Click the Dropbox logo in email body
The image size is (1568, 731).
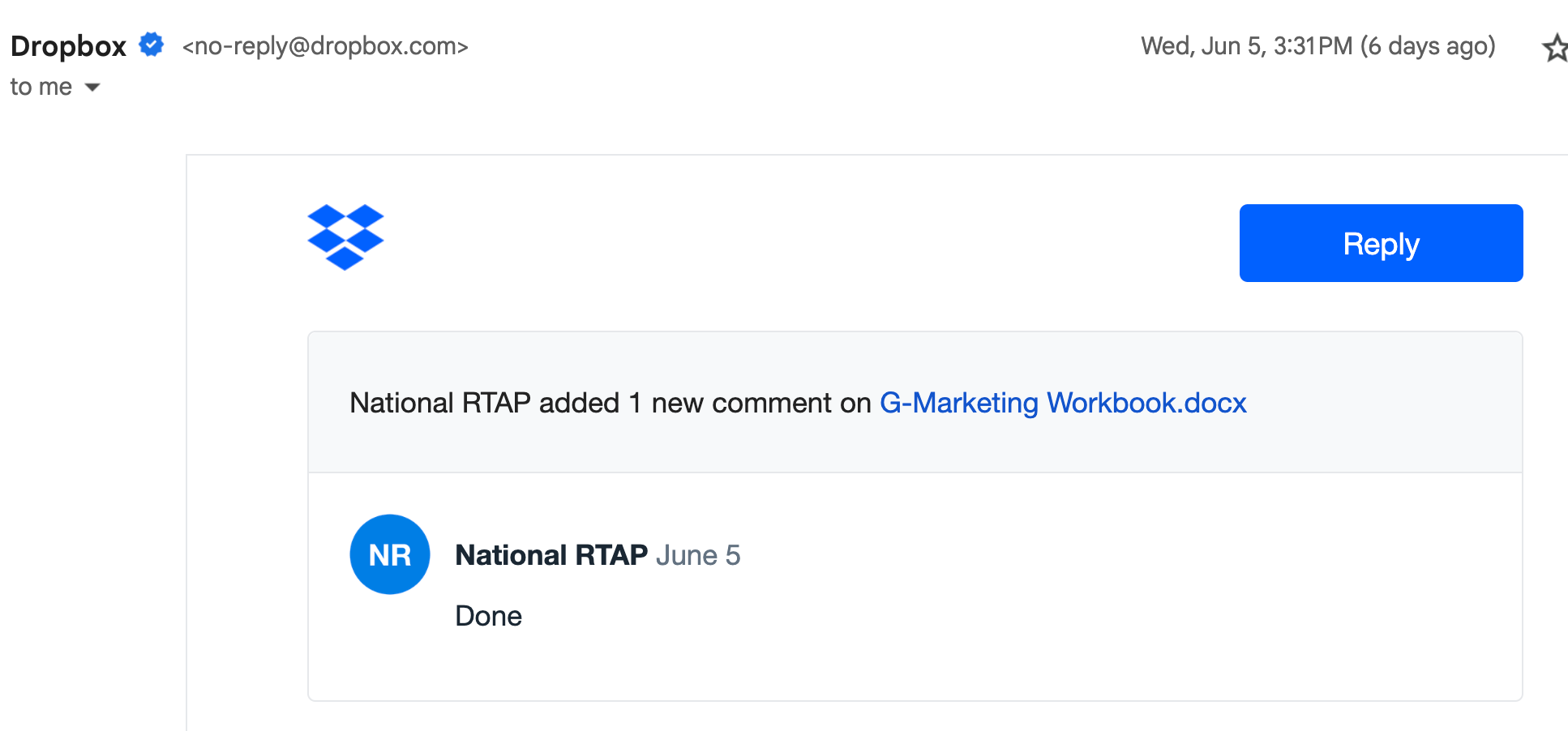pos(345,237)
